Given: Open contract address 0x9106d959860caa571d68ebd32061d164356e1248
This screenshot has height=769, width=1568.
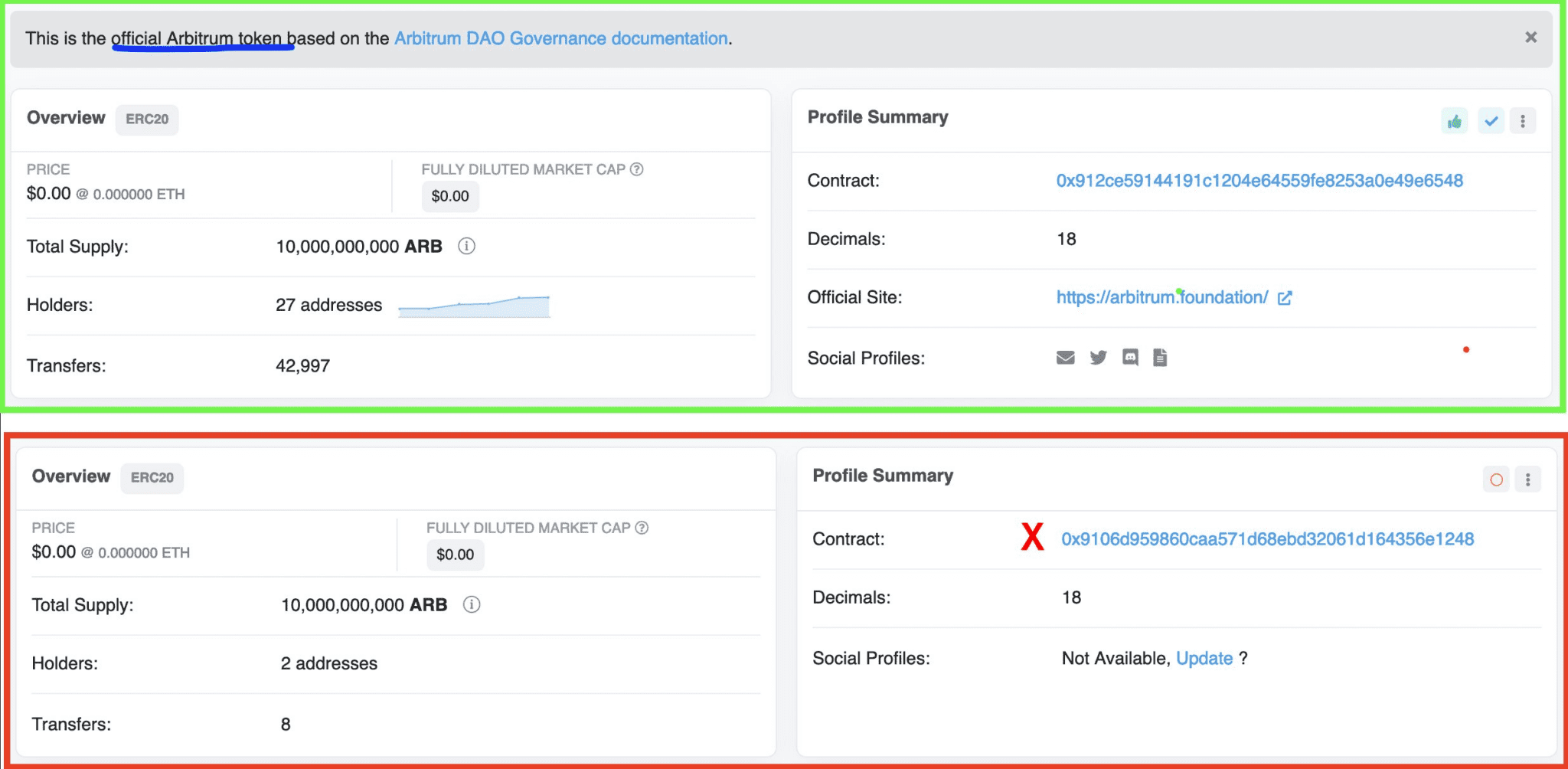Looking at the screenshot, I should coord(1268,539).
